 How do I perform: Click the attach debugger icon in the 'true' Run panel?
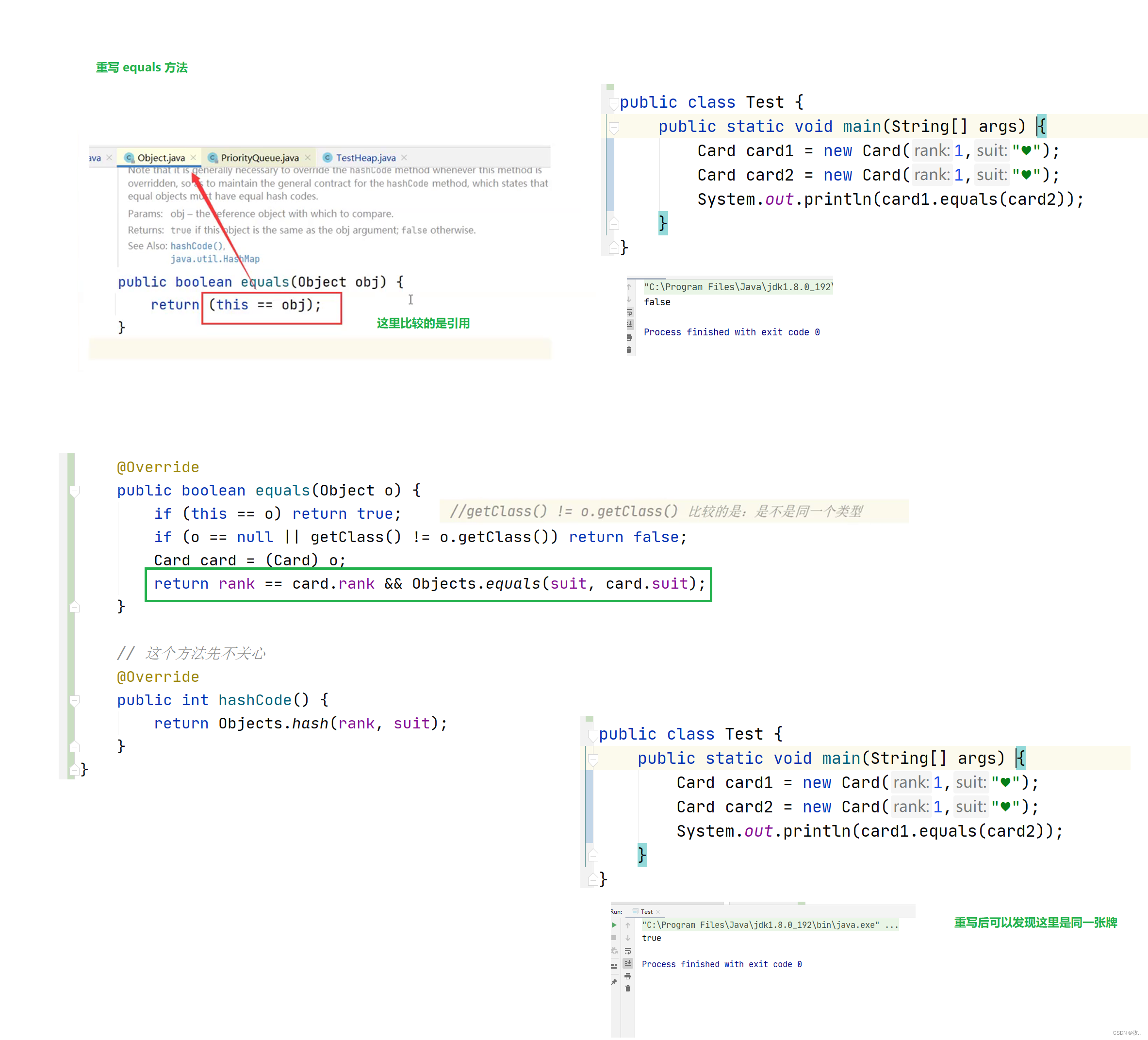[614, 951]
